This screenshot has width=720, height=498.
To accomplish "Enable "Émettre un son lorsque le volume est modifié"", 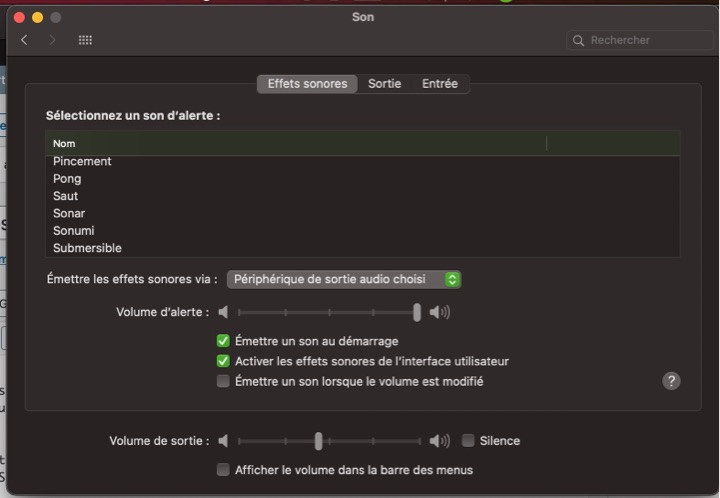I will coord(223,381).
